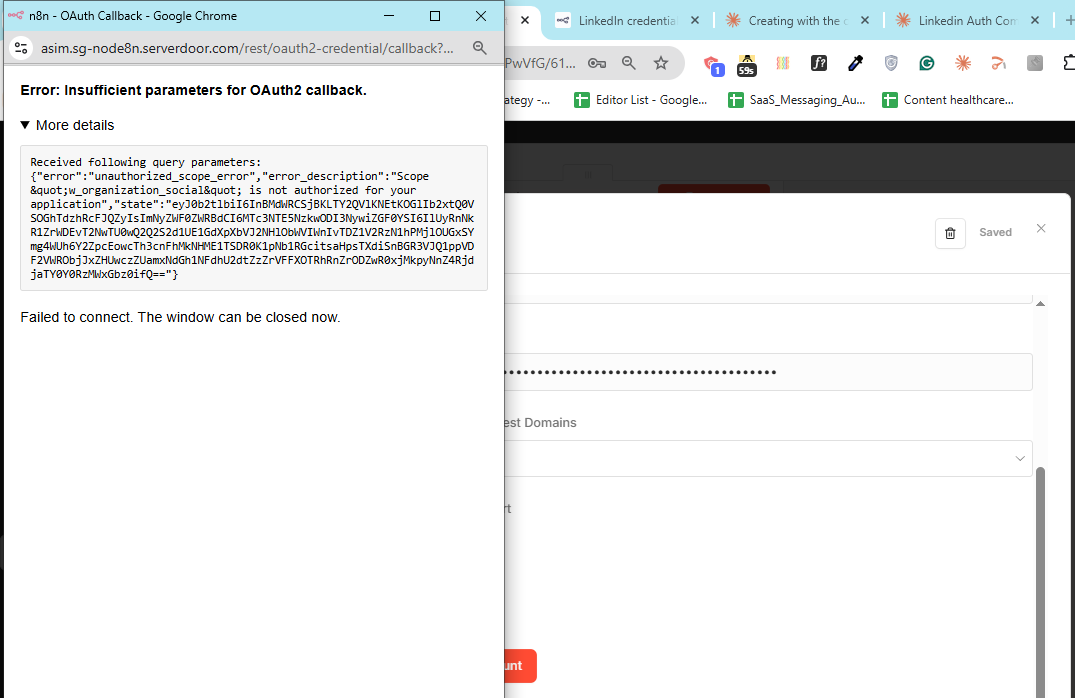
Task: Open the Content healthcare bookmark
Action: (x=947, y=100)
